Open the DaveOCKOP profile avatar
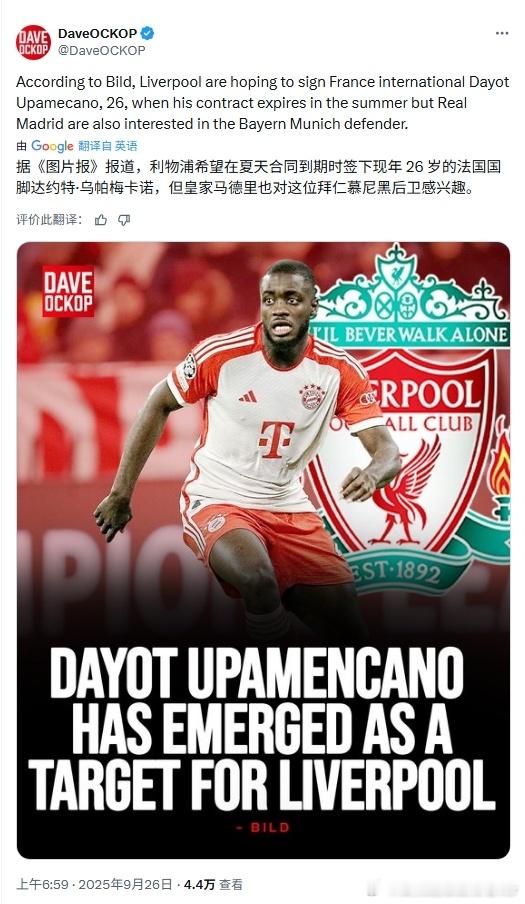The width and height of the screenshot is (525, 904). [x=33, y=42]
